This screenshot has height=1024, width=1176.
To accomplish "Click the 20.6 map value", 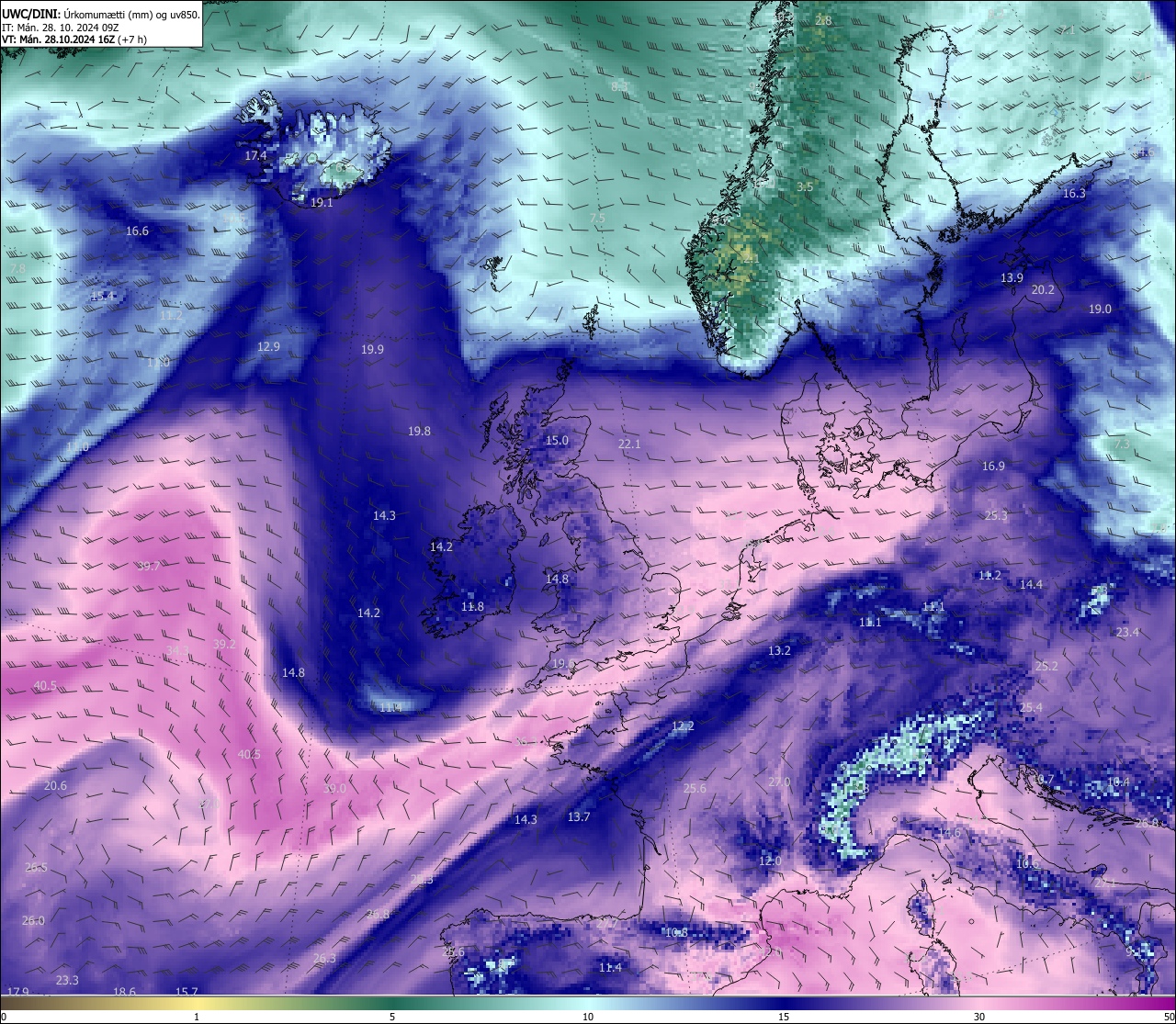I will click(x=55, y=786).
